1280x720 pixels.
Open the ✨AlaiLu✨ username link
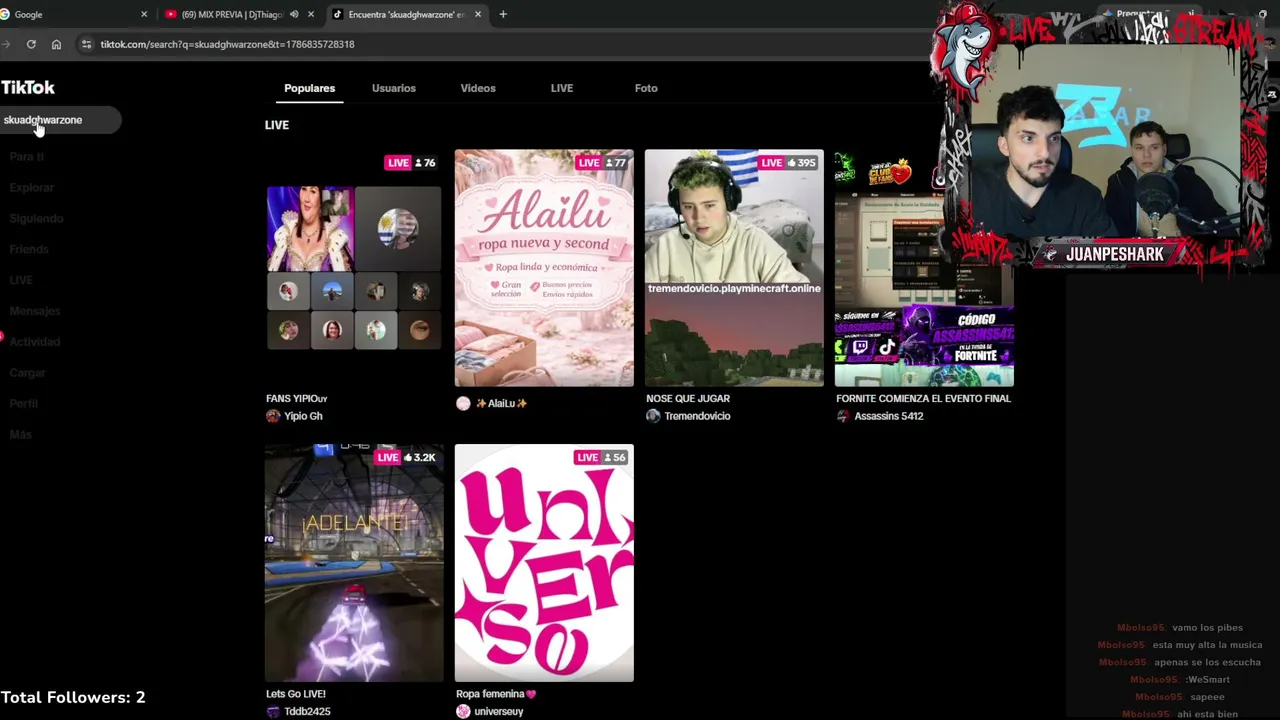click(501, 403)
